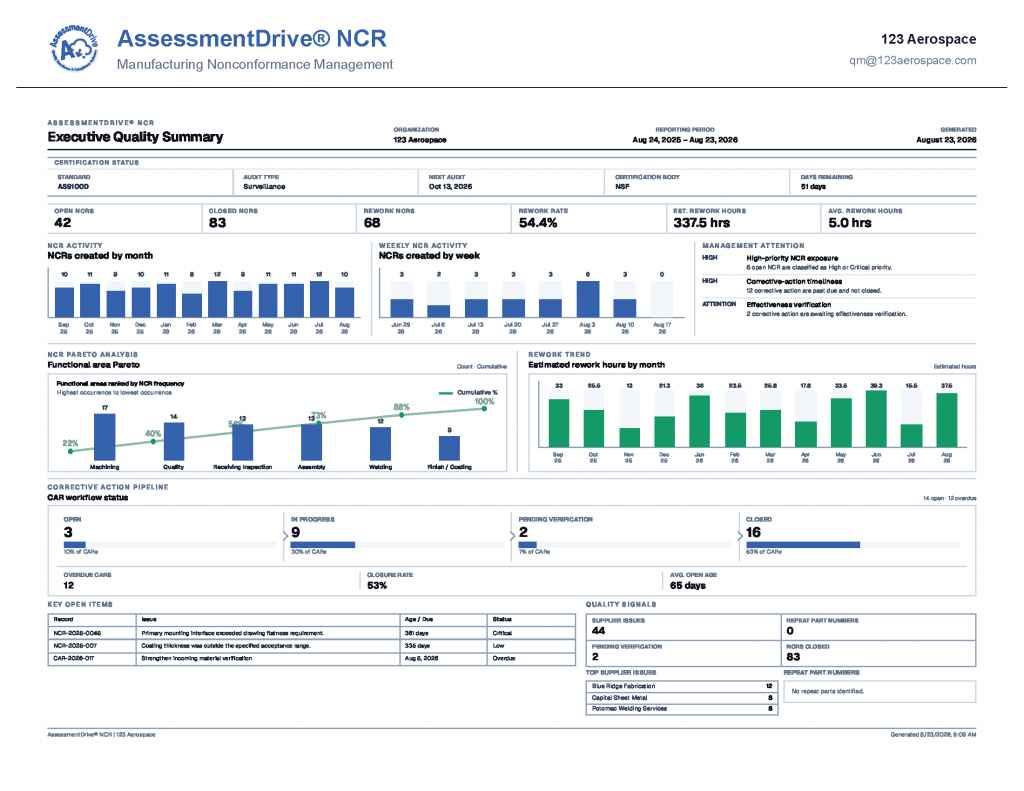Click the Surveillance audit type value
Image resolution: width=1024 pixels, height=791 pixels.
(x=264, y=186)
